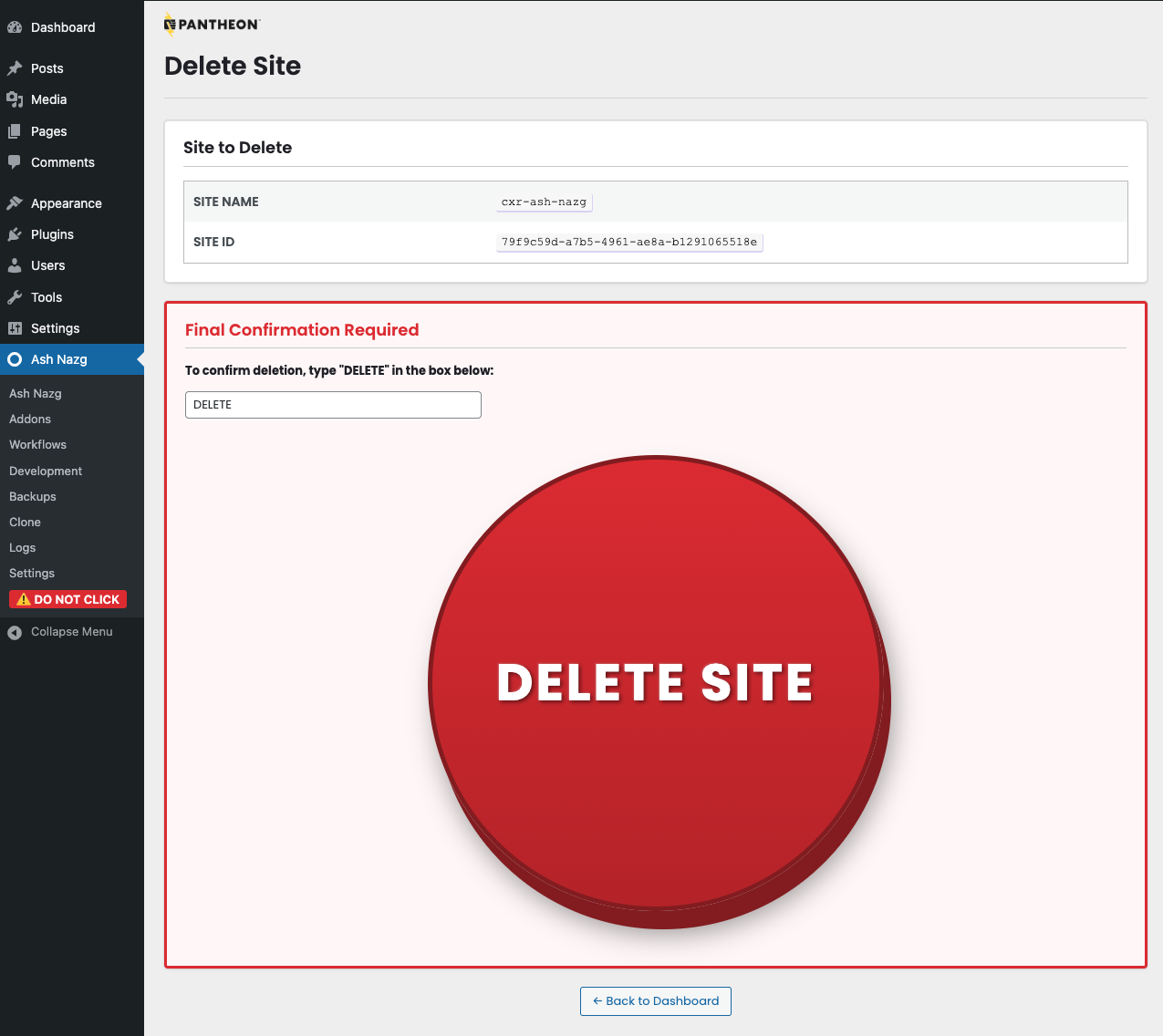Select the site name cxr-ash-nazg
This screenshot has height=1036, width=1163.
545,202
